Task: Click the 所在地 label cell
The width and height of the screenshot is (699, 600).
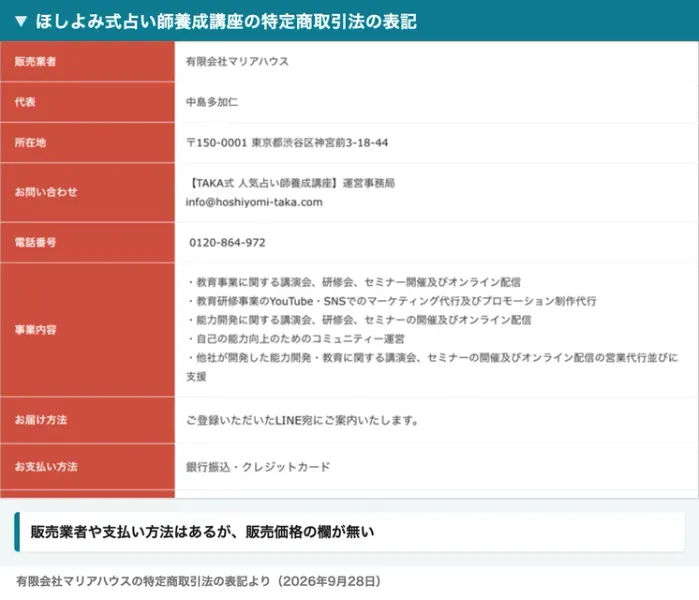Action: 87,143
